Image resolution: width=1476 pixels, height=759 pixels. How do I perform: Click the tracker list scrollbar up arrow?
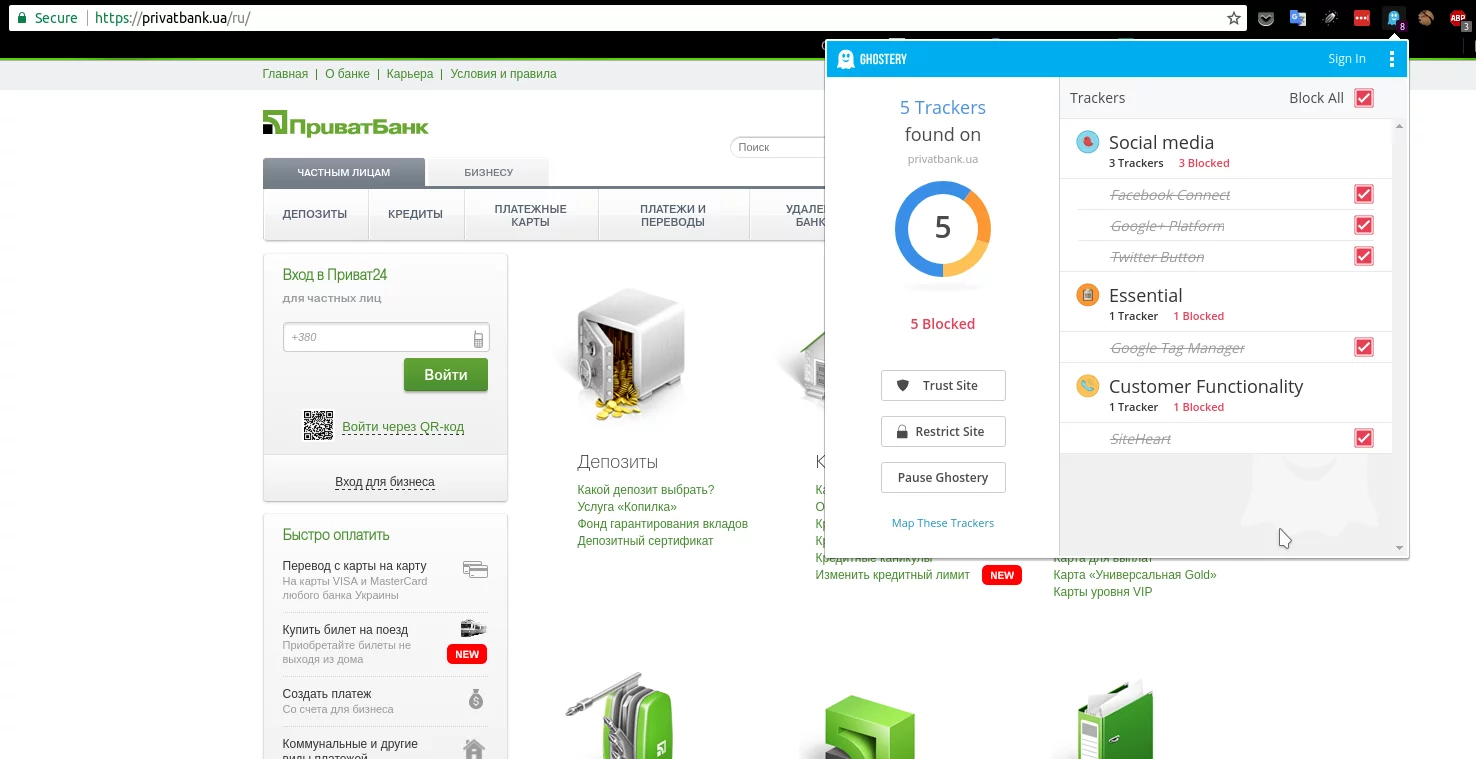click(1399, 126)
